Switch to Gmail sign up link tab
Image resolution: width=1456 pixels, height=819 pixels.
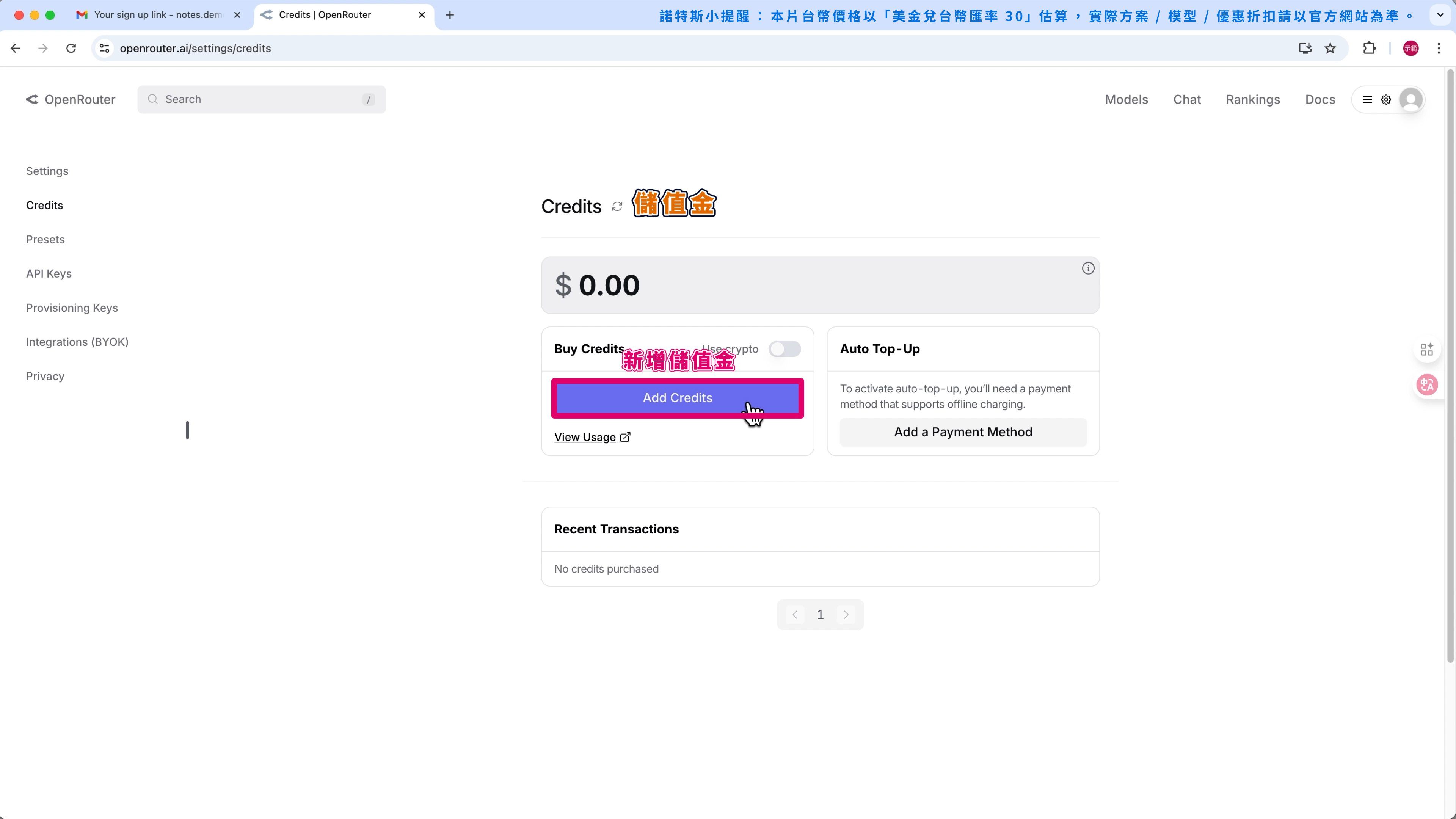(158, 15)
